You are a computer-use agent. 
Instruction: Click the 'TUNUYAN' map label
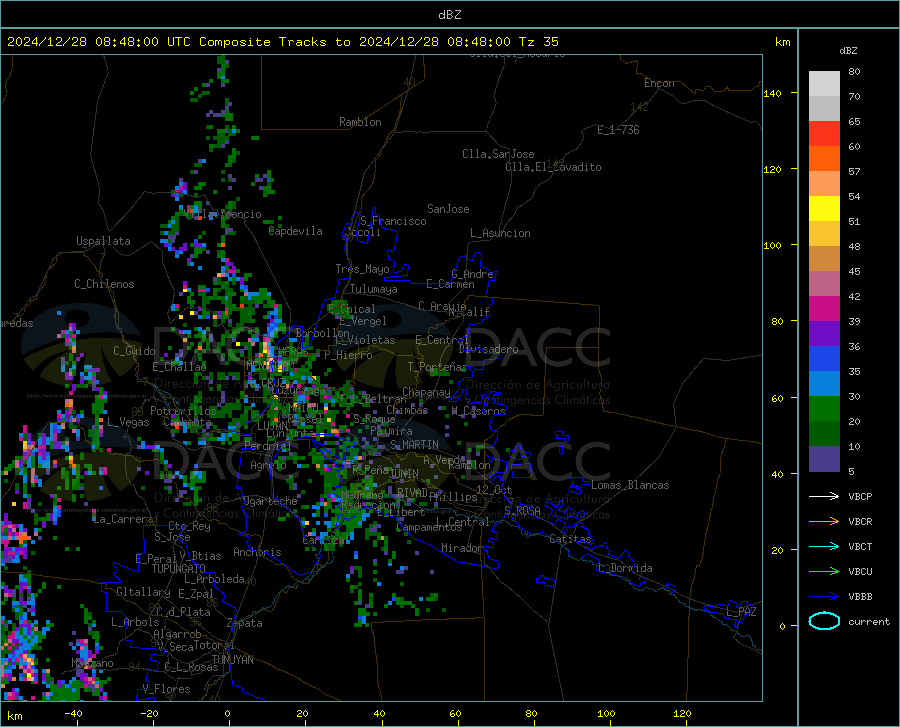pyautogui.click(x=232, y=660)
